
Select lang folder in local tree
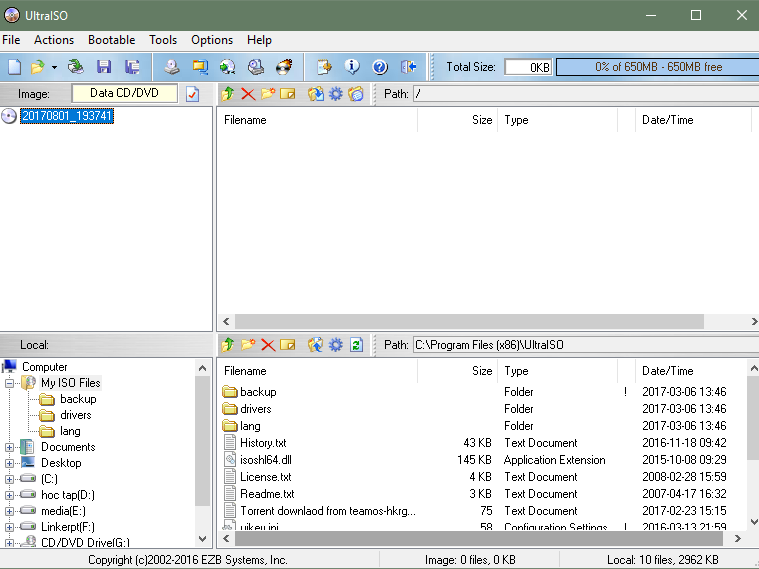click(x=70, y=431)
